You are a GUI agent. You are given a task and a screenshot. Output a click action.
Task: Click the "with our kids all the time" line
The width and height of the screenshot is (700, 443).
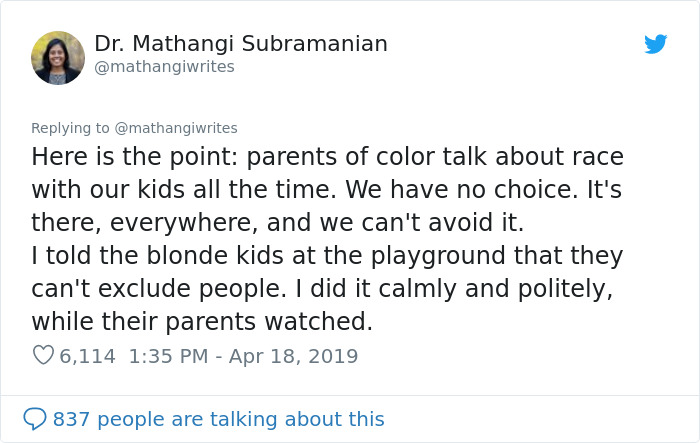327,190
